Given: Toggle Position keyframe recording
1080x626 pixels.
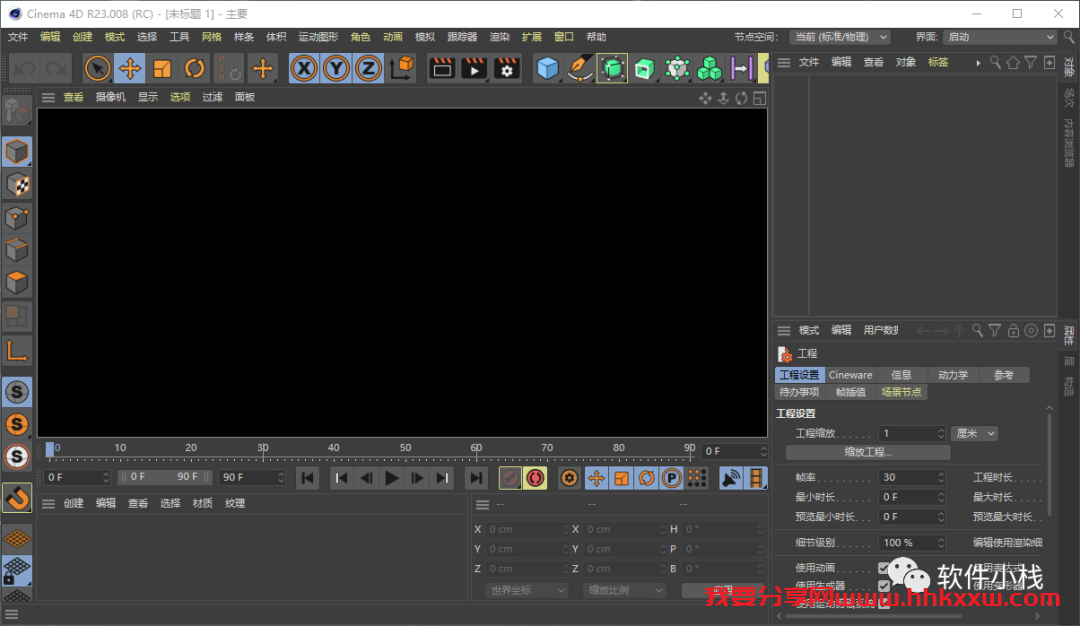Looking at the screenshot, I should click(x=596, y=478).
